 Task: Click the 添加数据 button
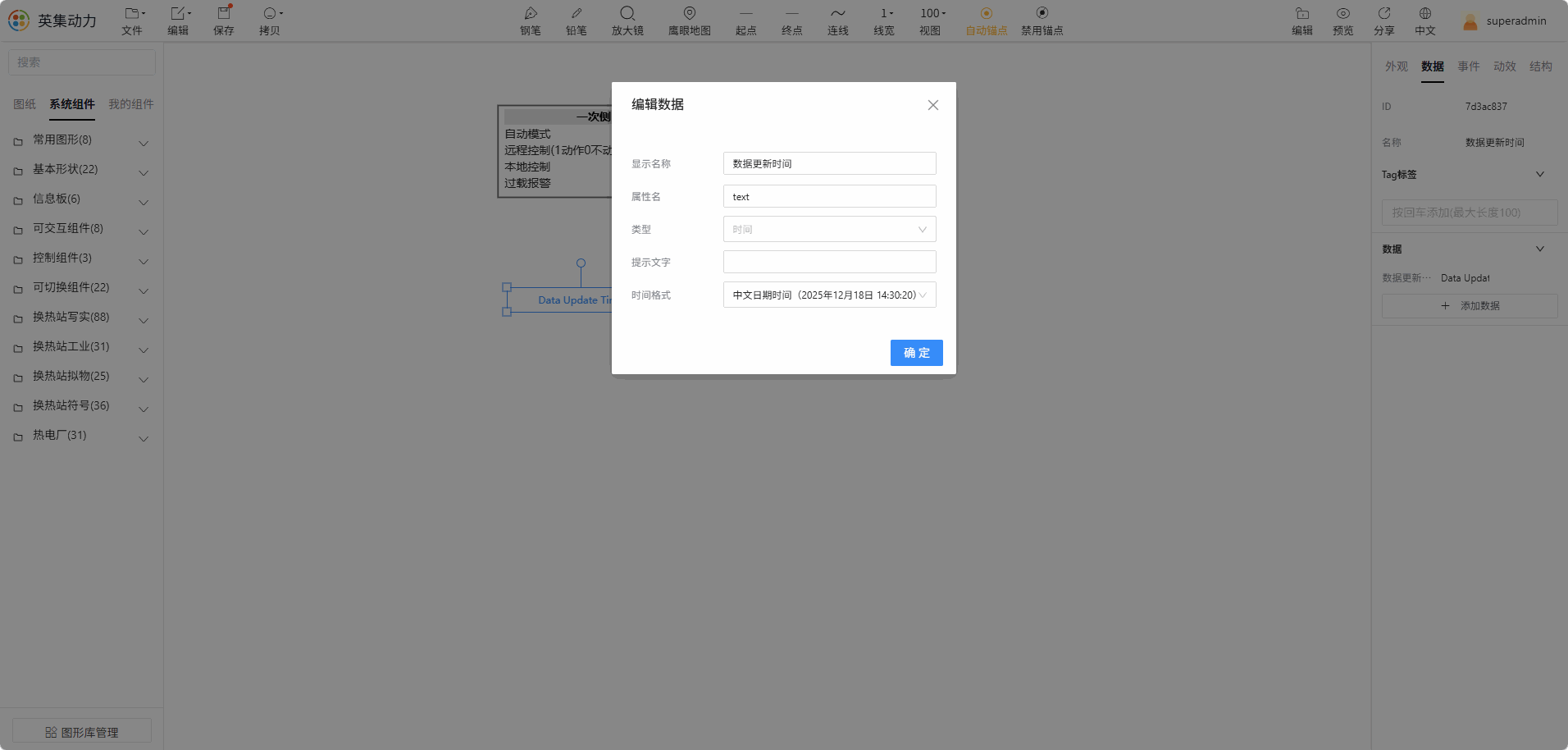(1470, 306)
